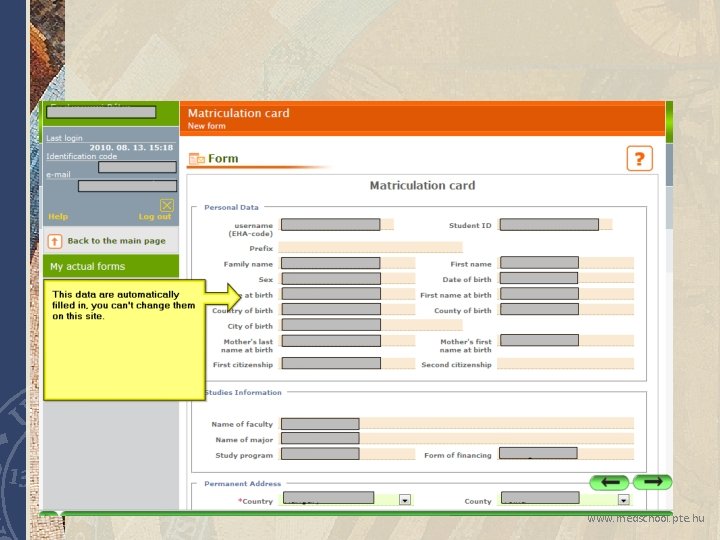The width and height of the screenshot is (720, 540).
Task: Click the Log out X icon
Action: coord(167,205)
